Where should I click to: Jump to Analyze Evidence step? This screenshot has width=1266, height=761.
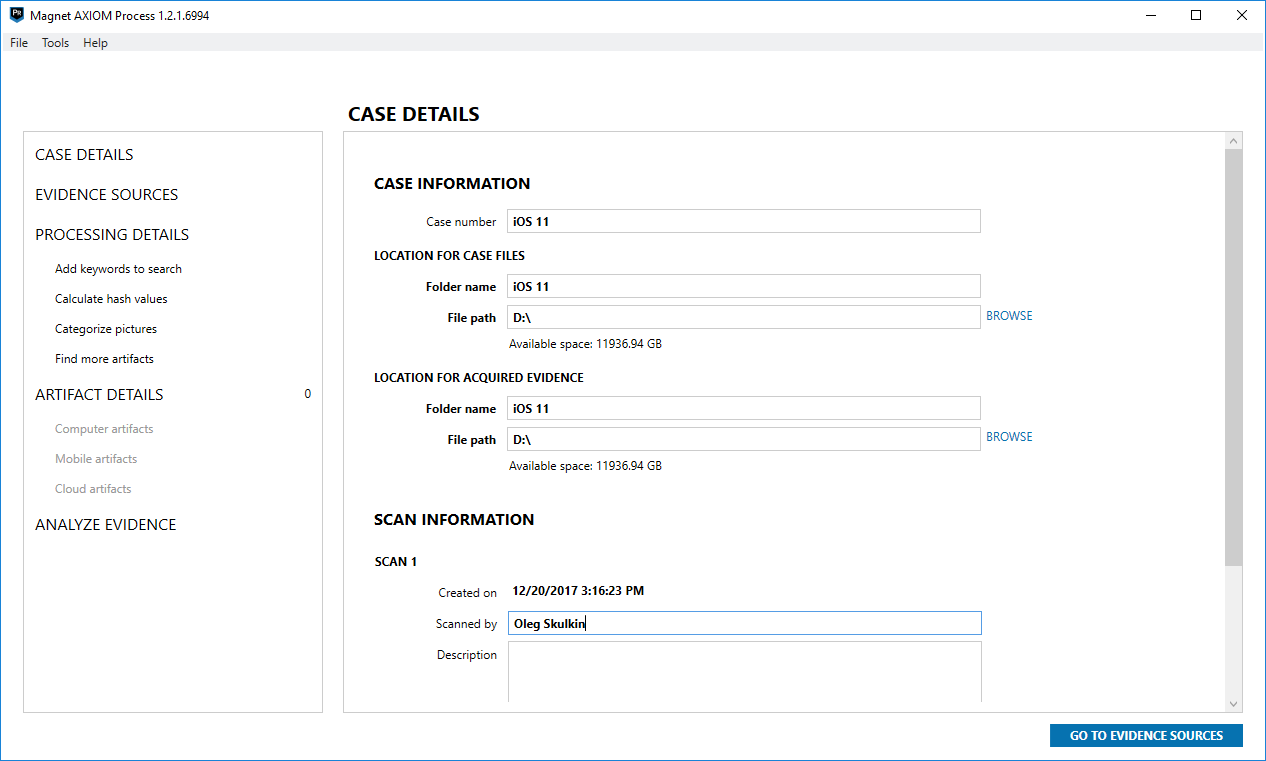pos(105,525)
